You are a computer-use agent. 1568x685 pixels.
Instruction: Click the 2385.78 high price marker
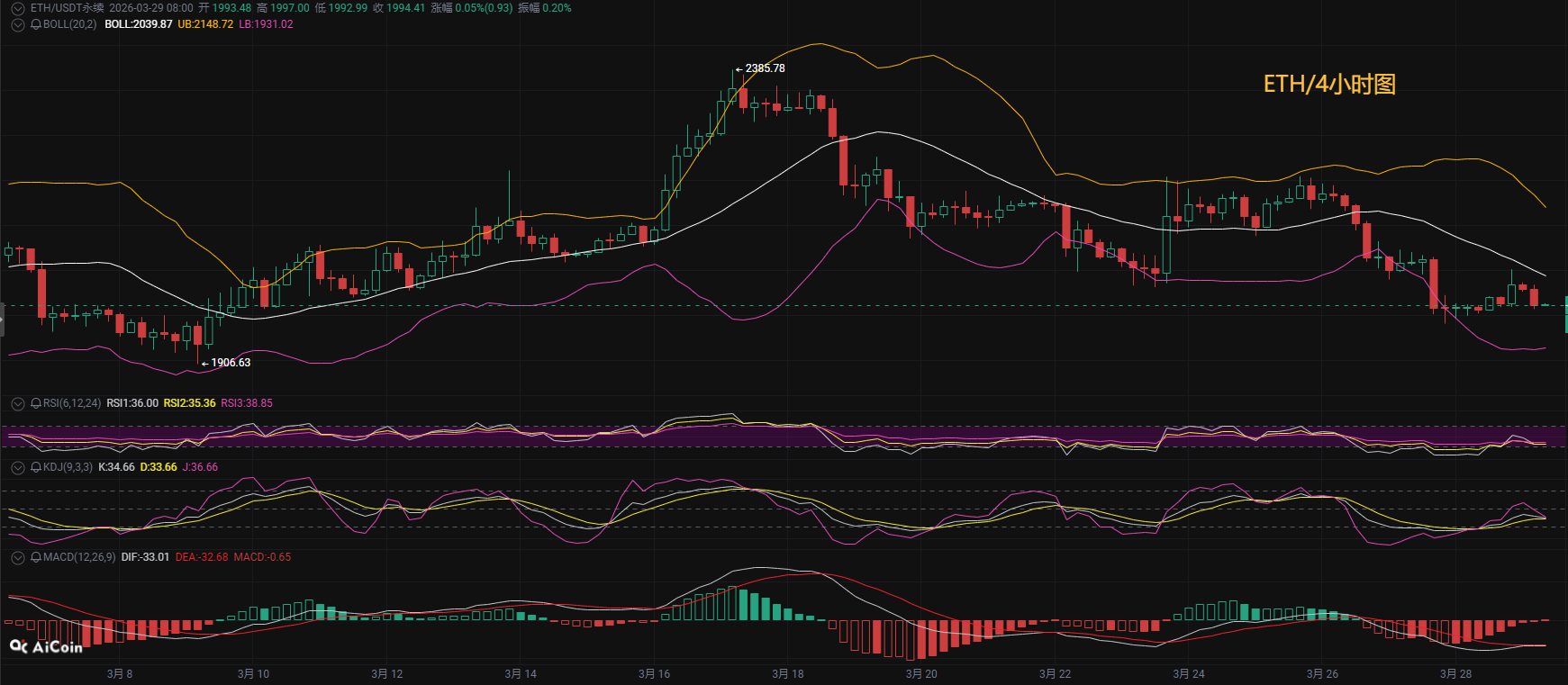(765, 68)
